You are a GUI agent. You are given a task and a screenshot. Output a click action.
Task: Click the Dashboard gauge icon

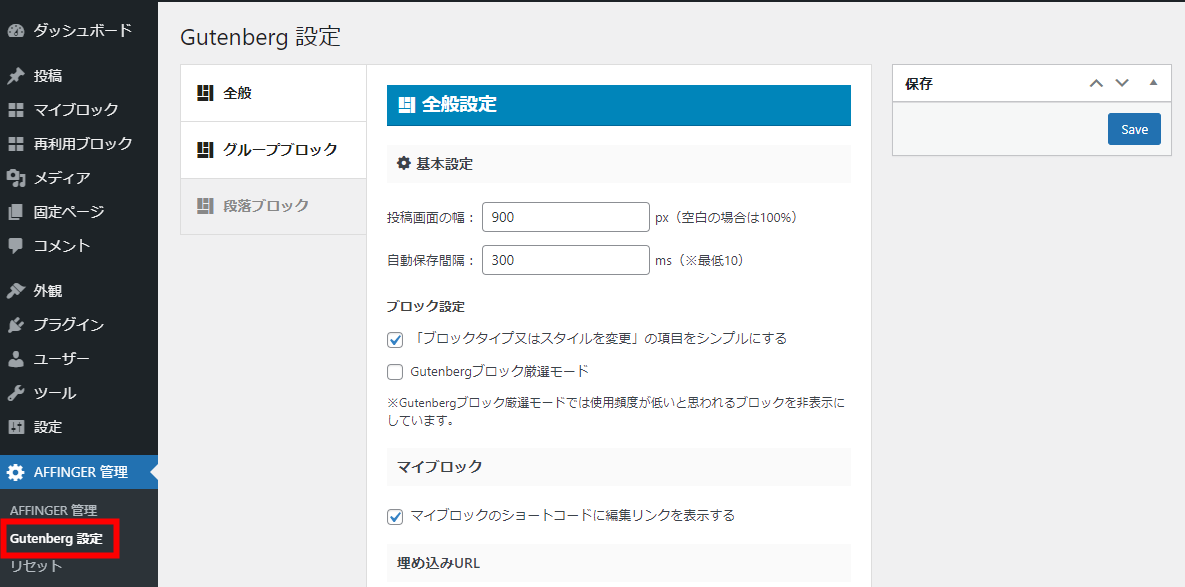tap(16, 31)
